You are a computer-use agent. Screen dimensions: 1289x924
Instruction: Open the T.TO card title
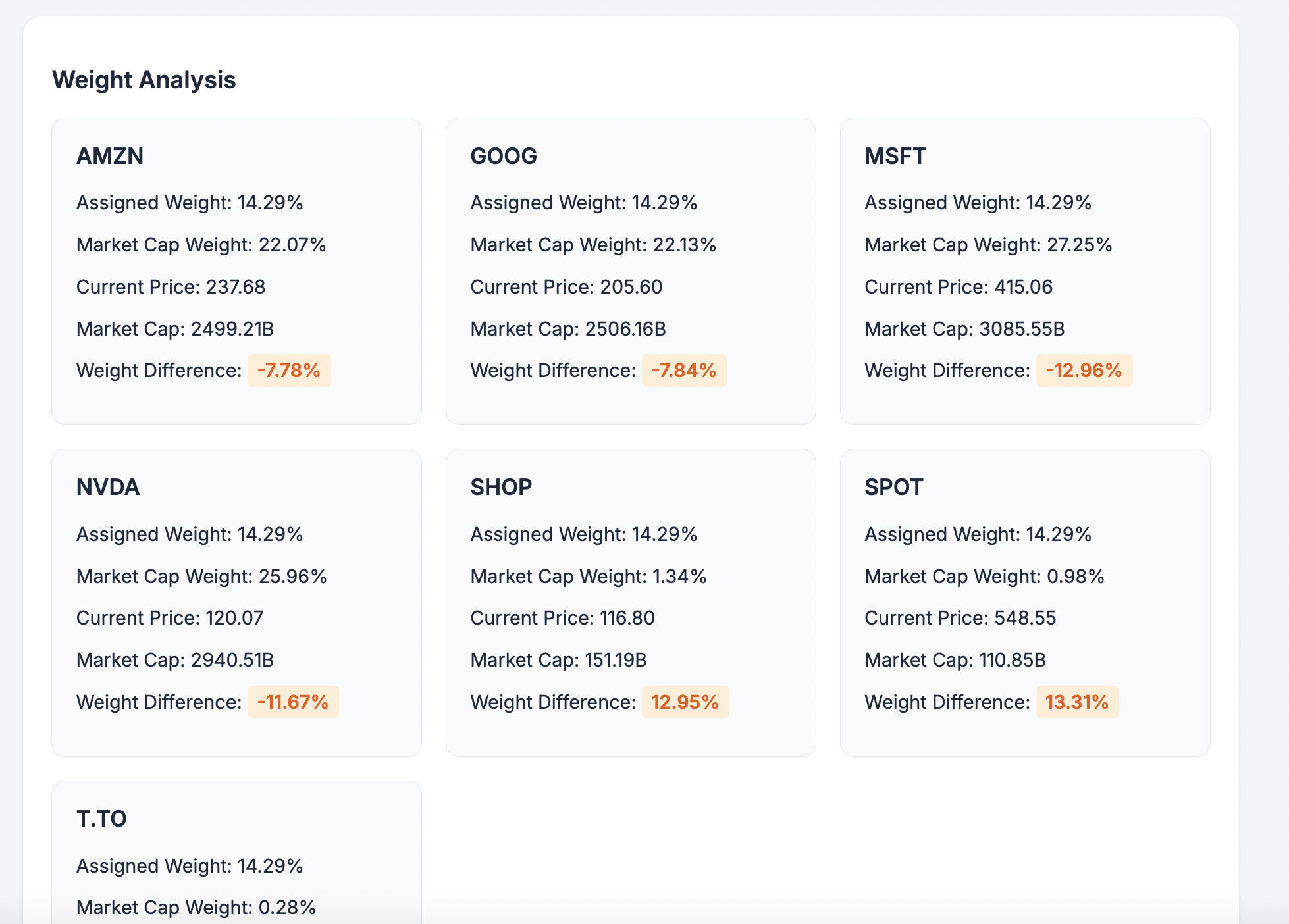pyautogui.click(x=101, y=819)
